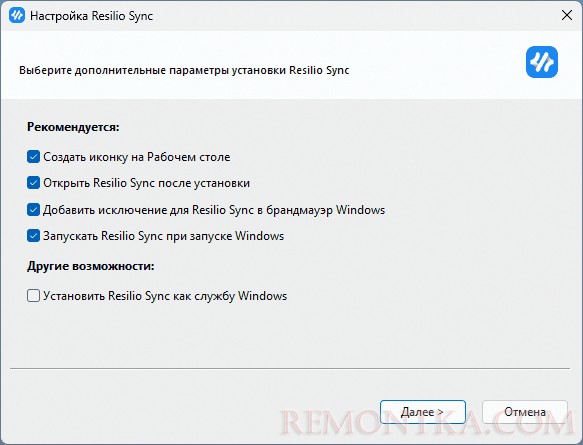Enable 'Установить Resilio Sync как службу Windows'
Screen dimensions: 583x445
point(33,296)
